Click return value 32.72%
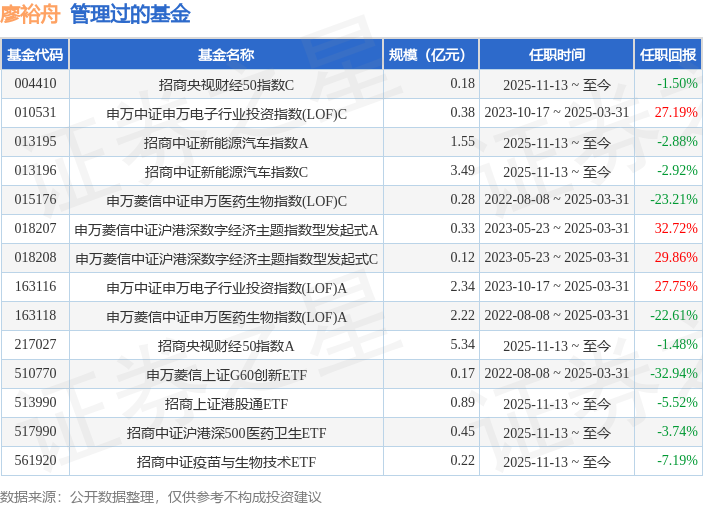The width and height of the screenshot is (703, 506). tap(676, 228)
